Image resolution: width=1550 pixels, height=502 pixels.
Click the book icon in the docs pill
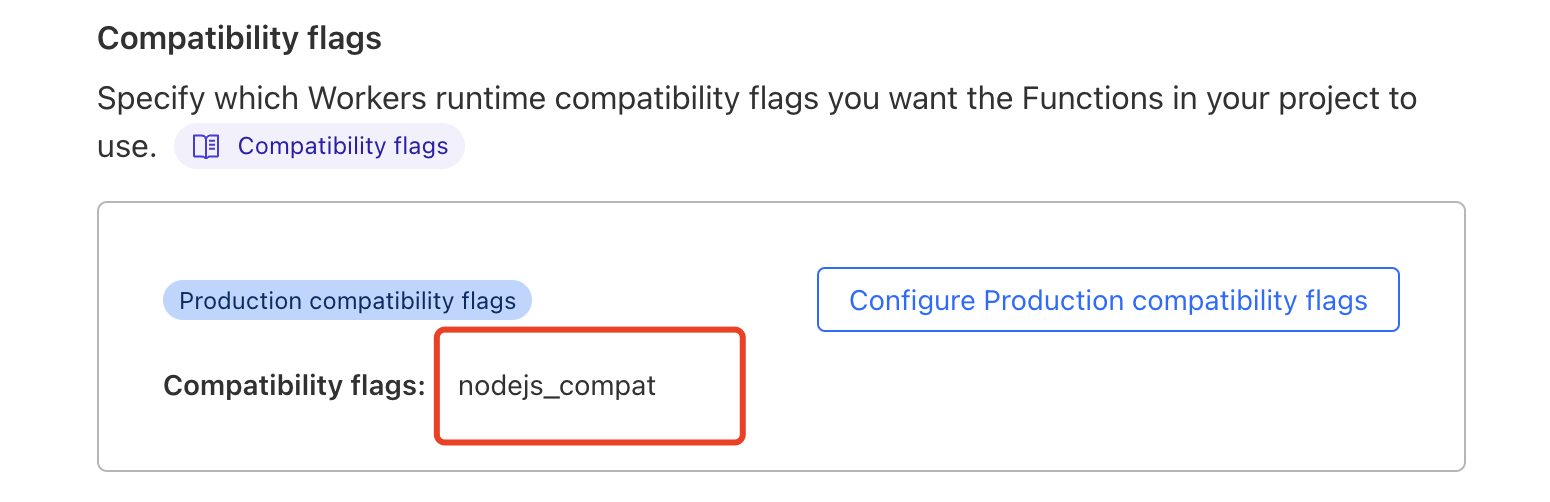[x=206, y=147]
